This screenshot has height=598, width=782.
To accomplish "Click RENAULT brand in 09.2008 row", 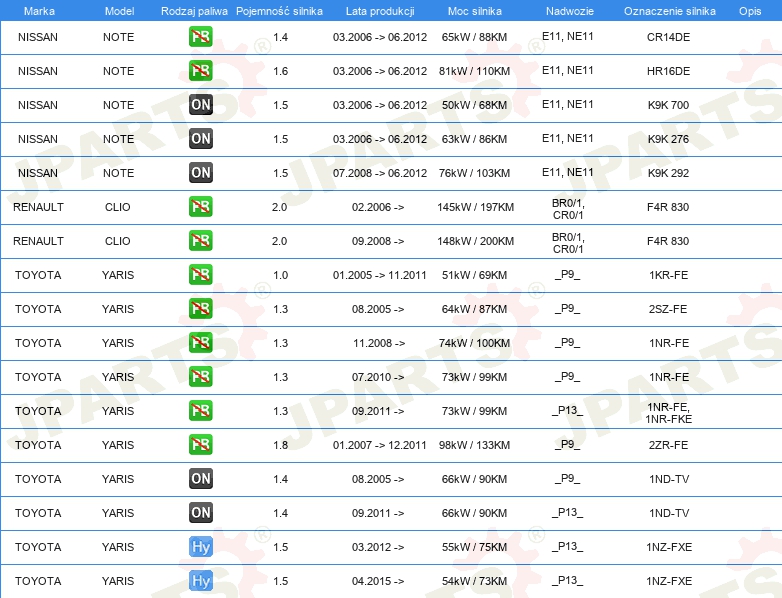I will (x=38, y=241).
